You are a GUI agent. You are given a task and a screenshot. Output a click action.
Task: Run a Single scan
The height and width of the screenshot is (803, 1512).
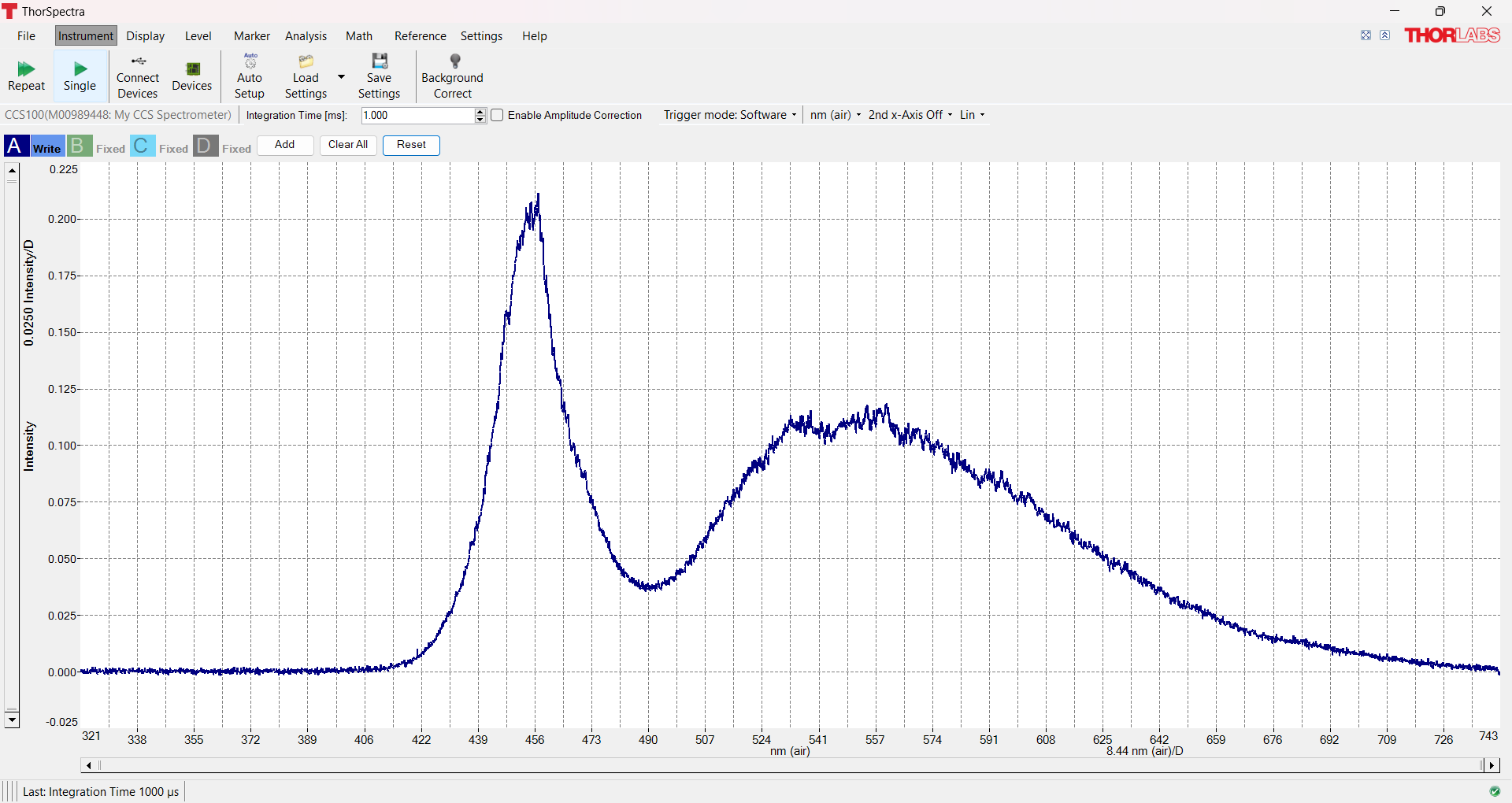click(x=80, y=76)
